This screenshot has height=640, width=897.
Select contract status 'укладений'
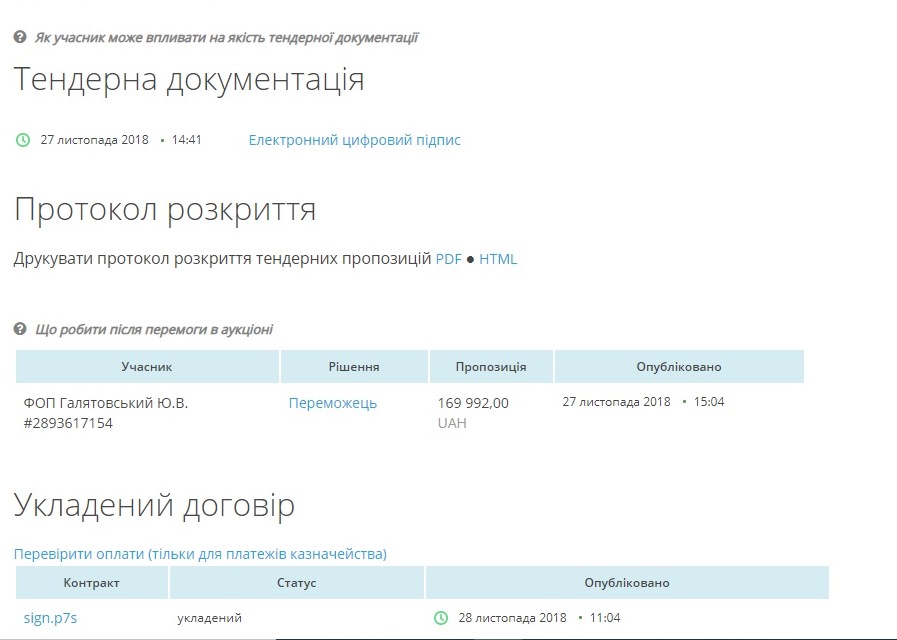(x=209, y=618)
